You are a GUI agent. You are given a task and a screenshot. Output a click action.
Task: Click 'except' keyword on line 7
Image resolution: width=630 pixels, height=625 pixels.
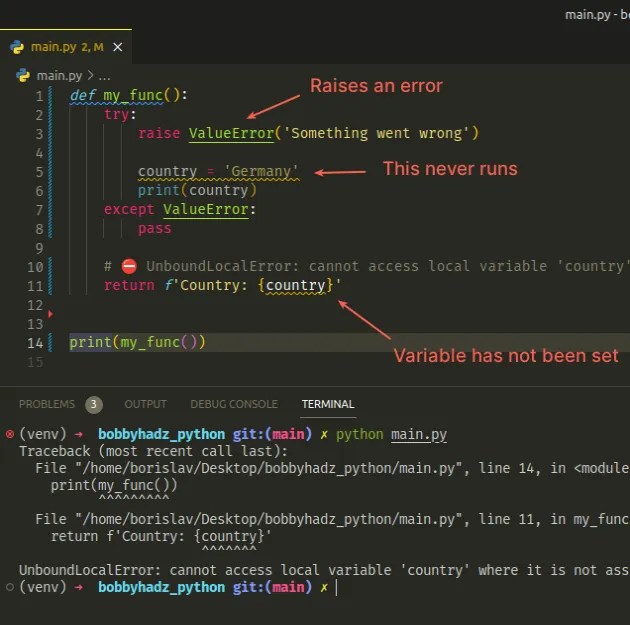[x=129, y=210]
